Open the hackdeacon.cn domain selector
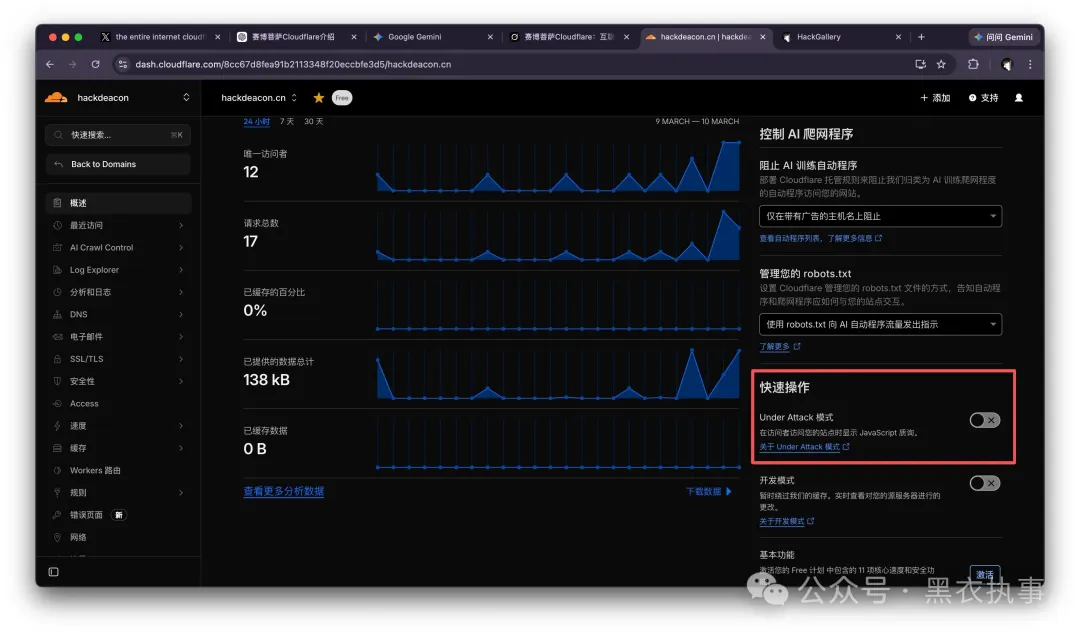The width and height of the screenshot is (1080, 634). tap(259, 98)
